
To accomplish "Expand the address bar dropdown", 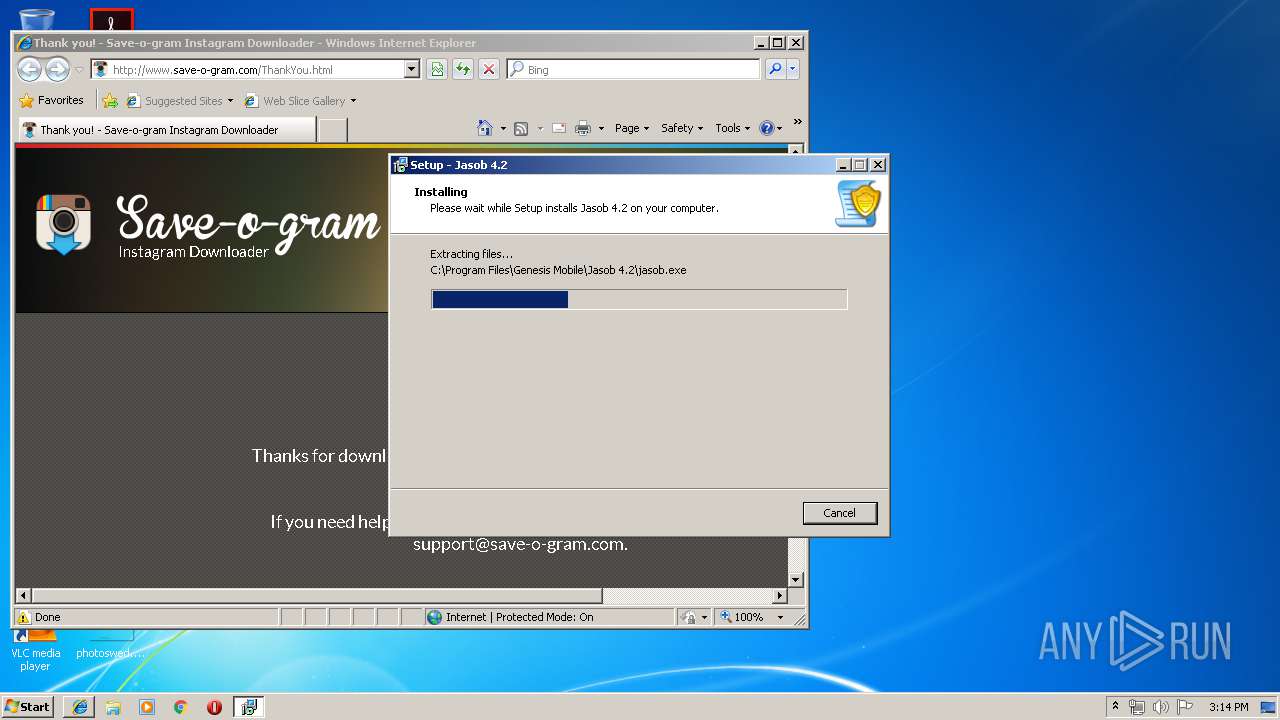I will point(411,69).
